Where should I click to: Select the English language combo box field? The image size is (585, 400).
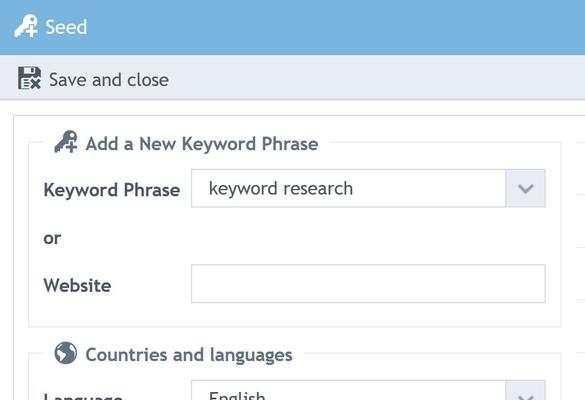(348, 391)
